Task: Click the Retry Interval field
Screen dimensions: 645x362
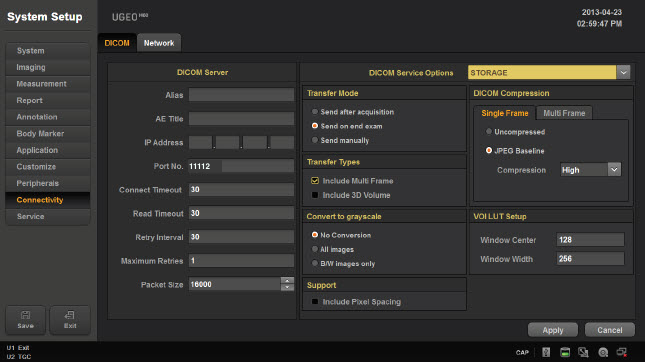Action: pyautogui.click(x=241, y=237)
